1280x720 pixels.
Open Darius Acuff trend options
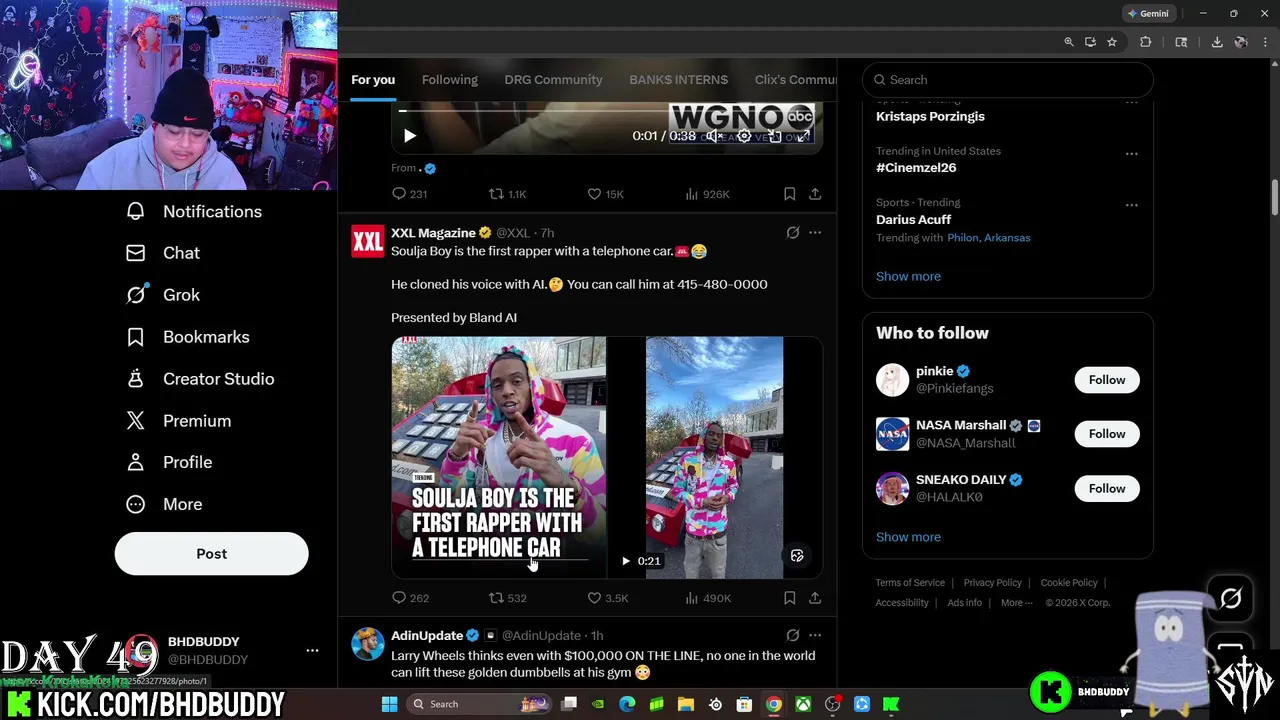1131,205
